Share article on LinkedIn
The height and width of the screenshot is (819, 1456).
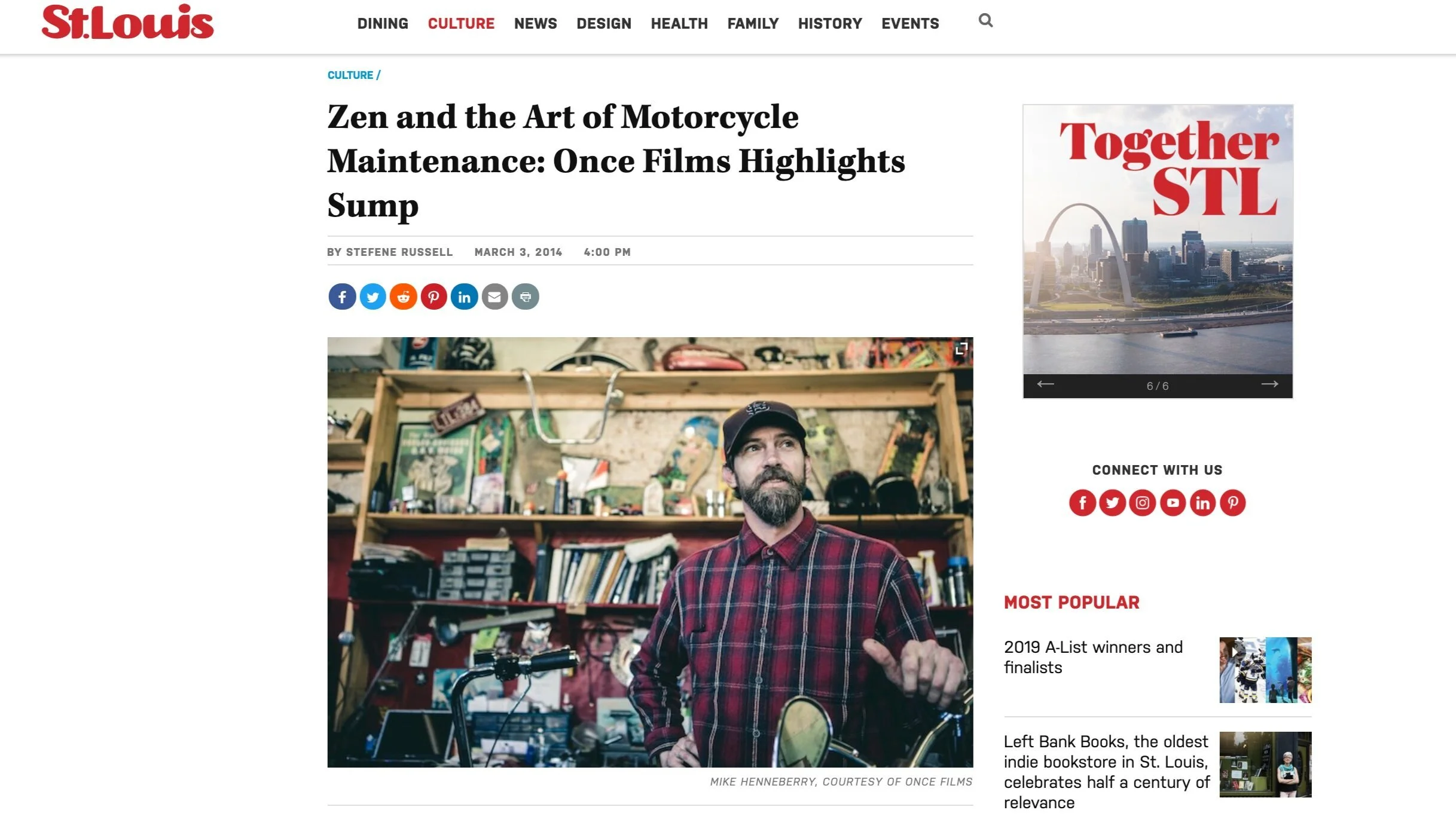pos(464,297)
